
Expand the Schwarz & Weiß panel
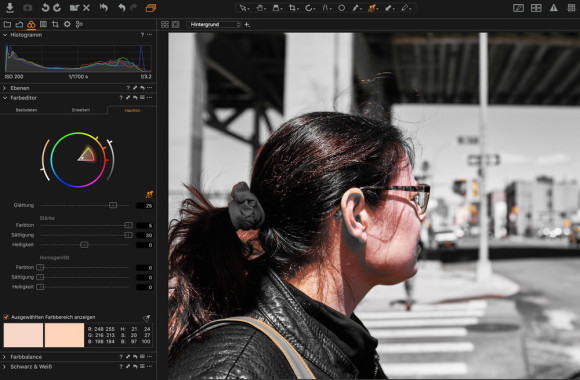click(5, 367)
